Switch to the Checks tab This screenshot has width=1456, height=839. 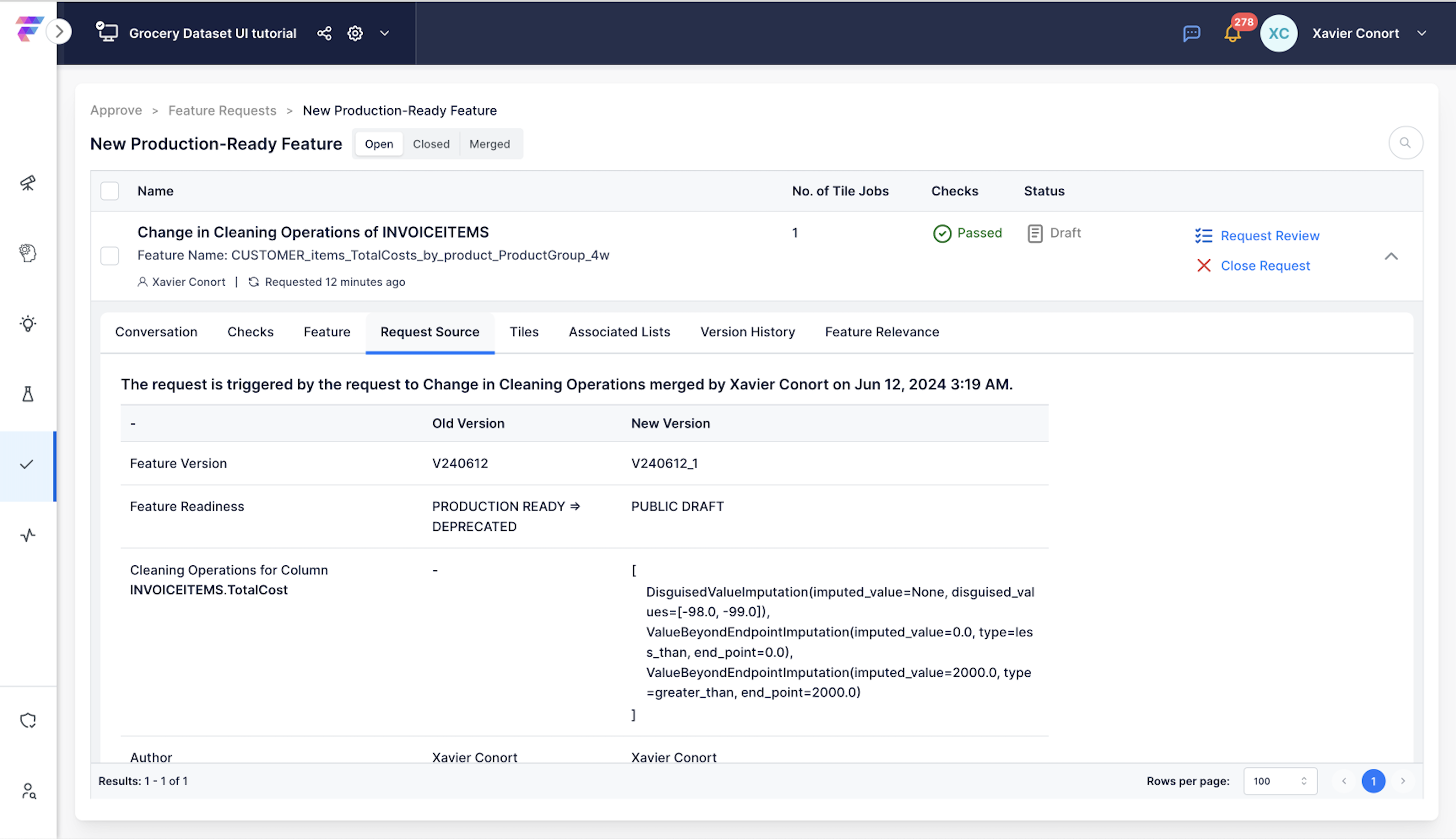click(x=250, y=332)
